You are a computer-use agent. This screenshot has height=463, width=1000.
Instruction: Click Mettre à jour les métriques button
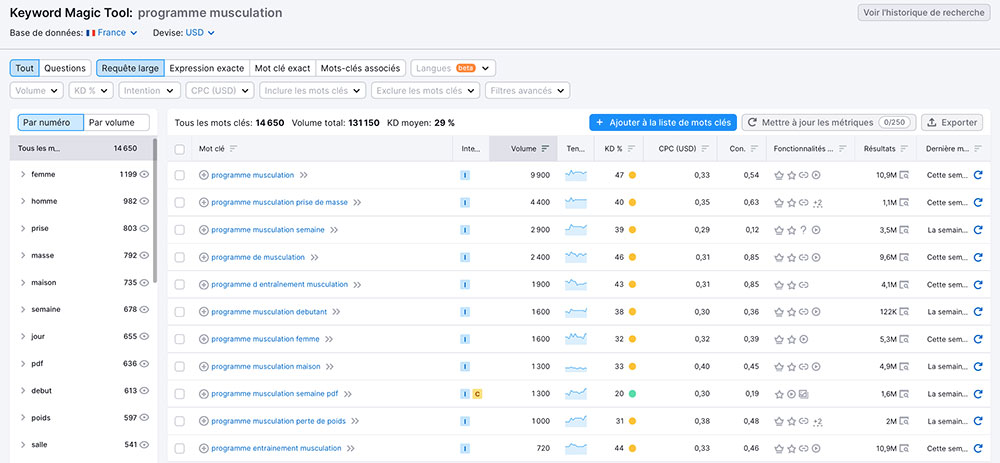point(829,122)
